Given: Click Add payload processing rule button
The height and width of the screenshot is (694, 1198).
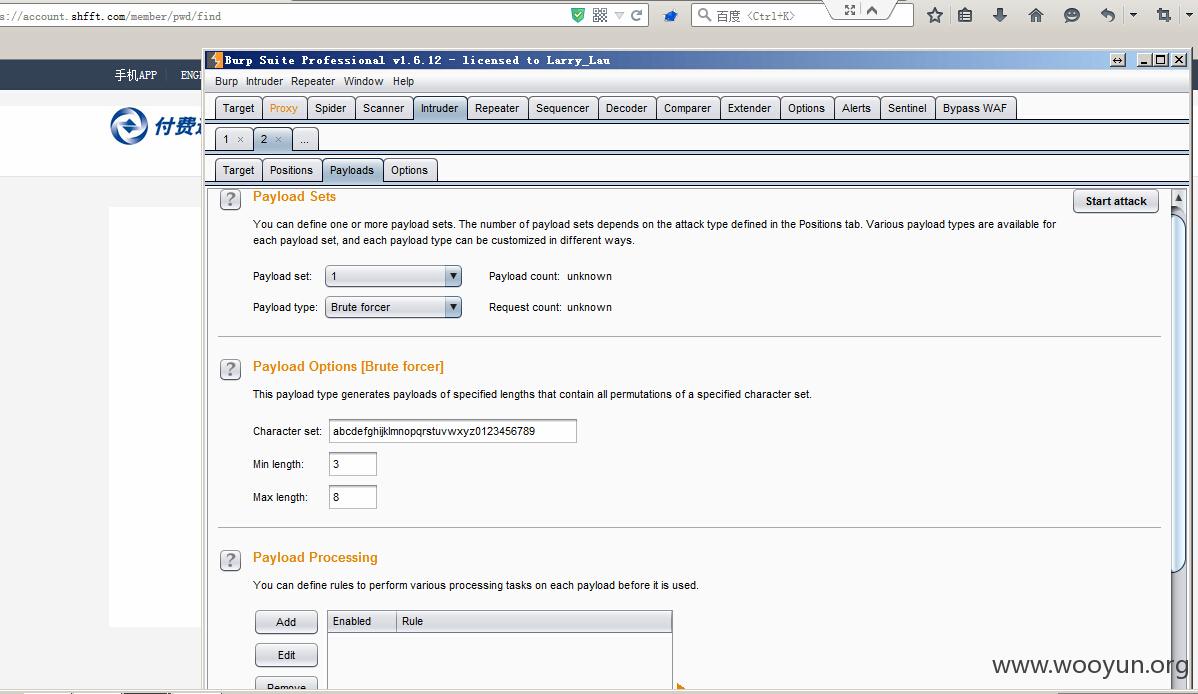Looking at the screenshot, I should [x=286, y=622].
